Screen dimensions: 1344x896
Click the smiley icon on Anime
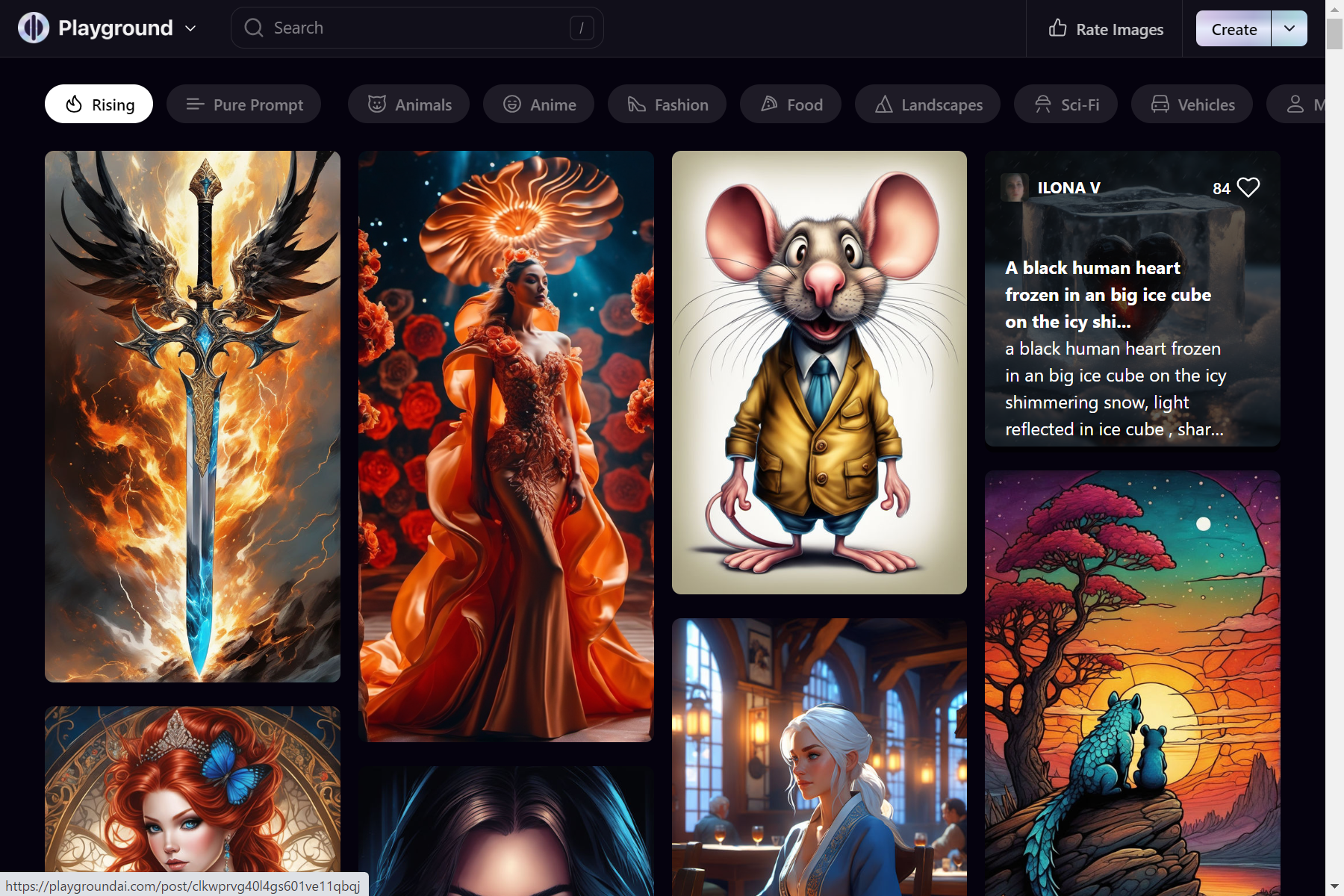(x=511, y=104)
